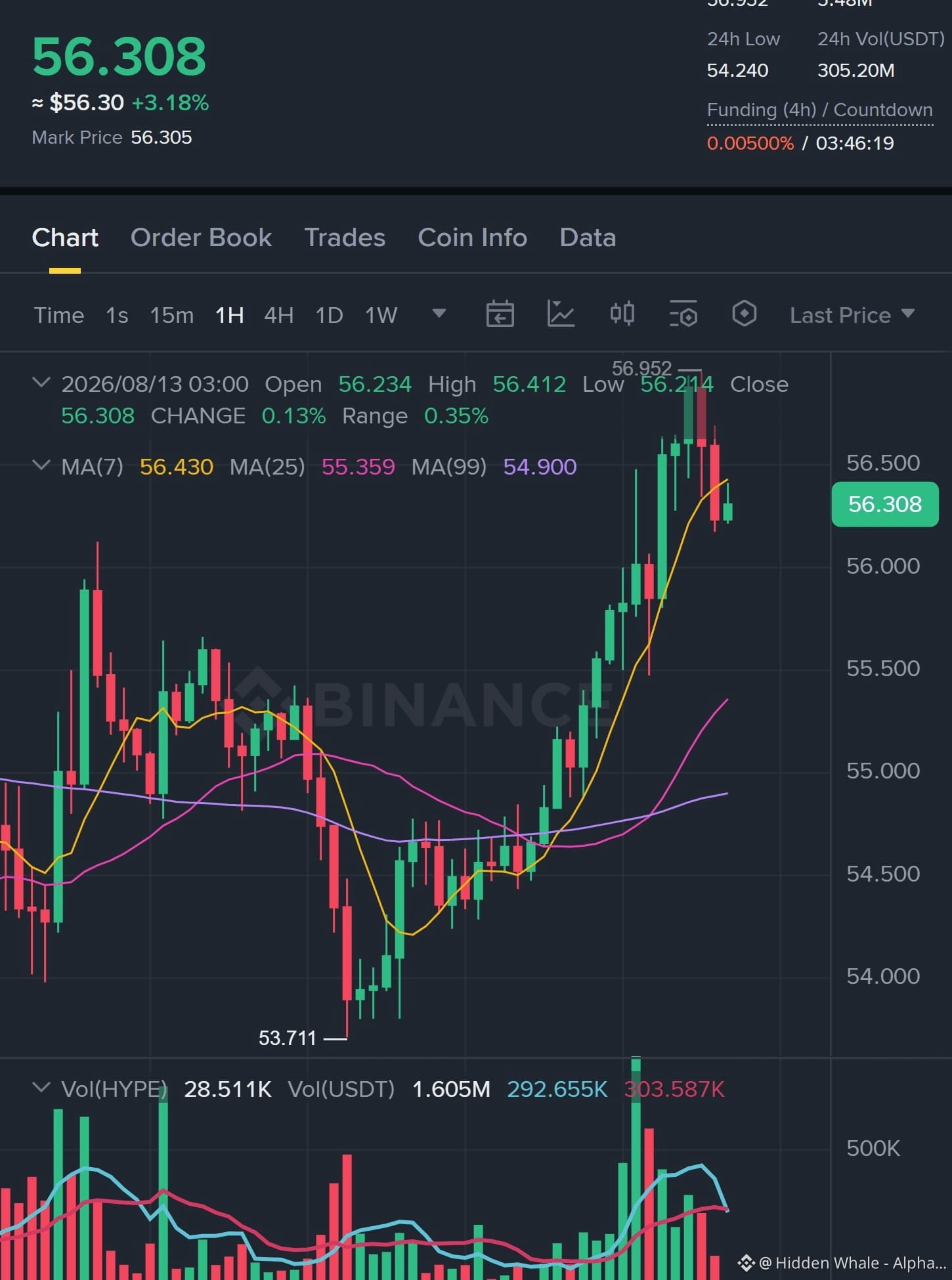952x1280 pixels.
Task: Tap Funding (4h) / Countdown label
Action: coord(819,110)
